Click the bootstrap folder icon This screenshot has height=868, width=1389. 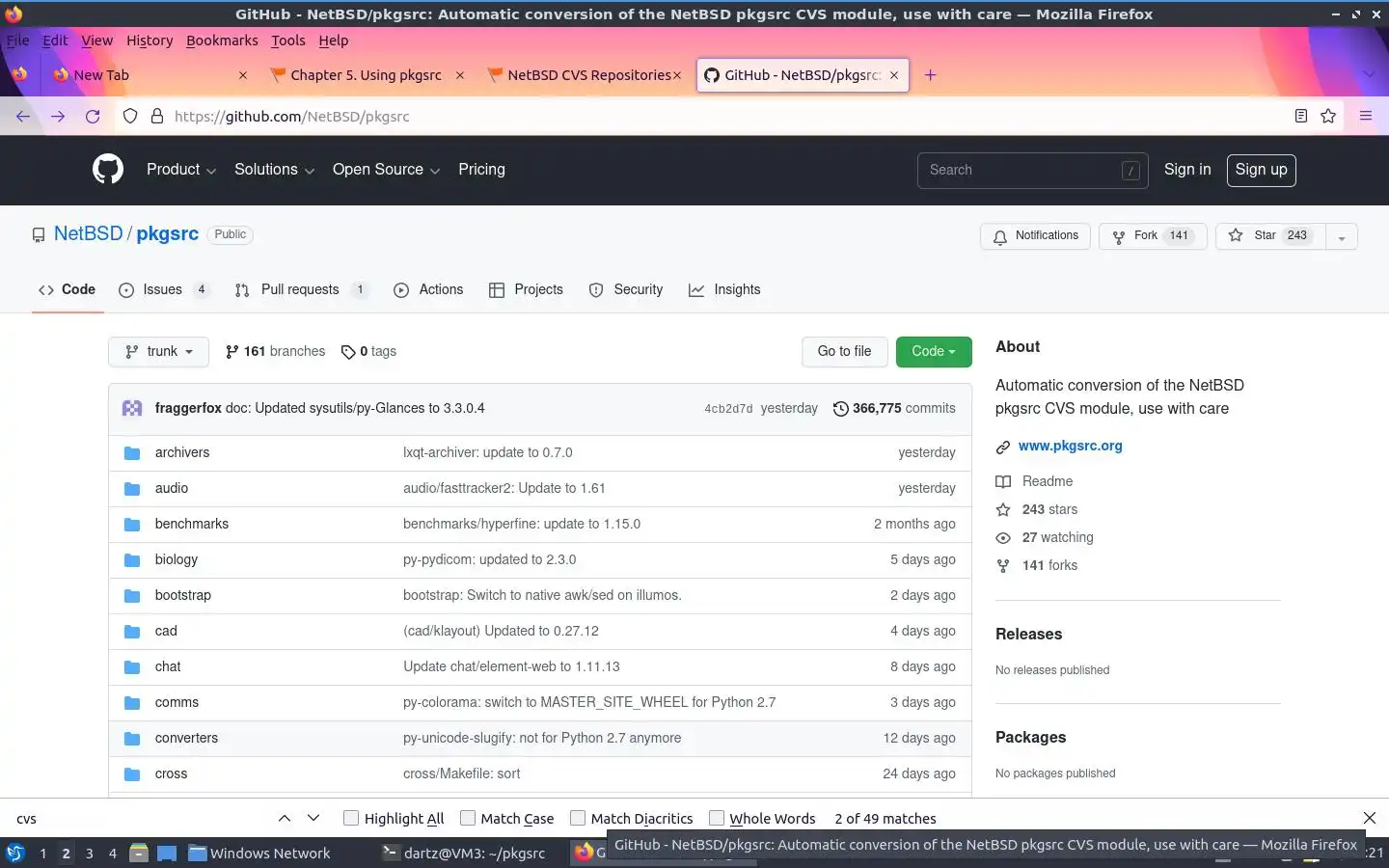click(132, 595)
